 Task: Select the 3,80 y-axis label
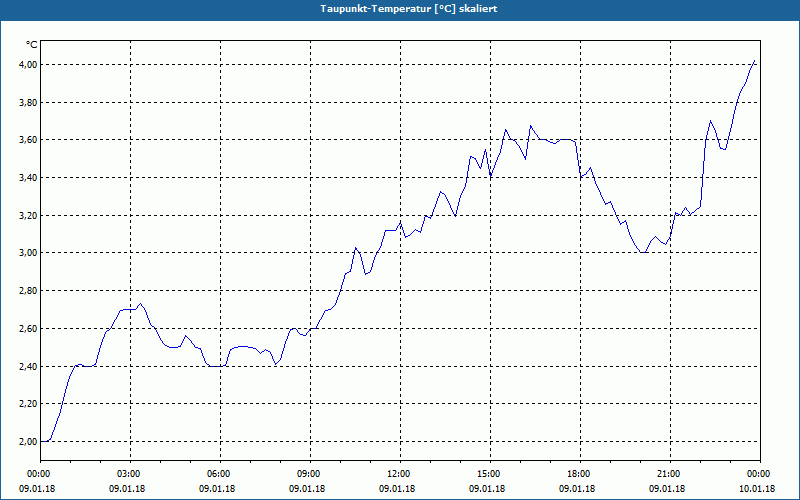click(29, 103)
